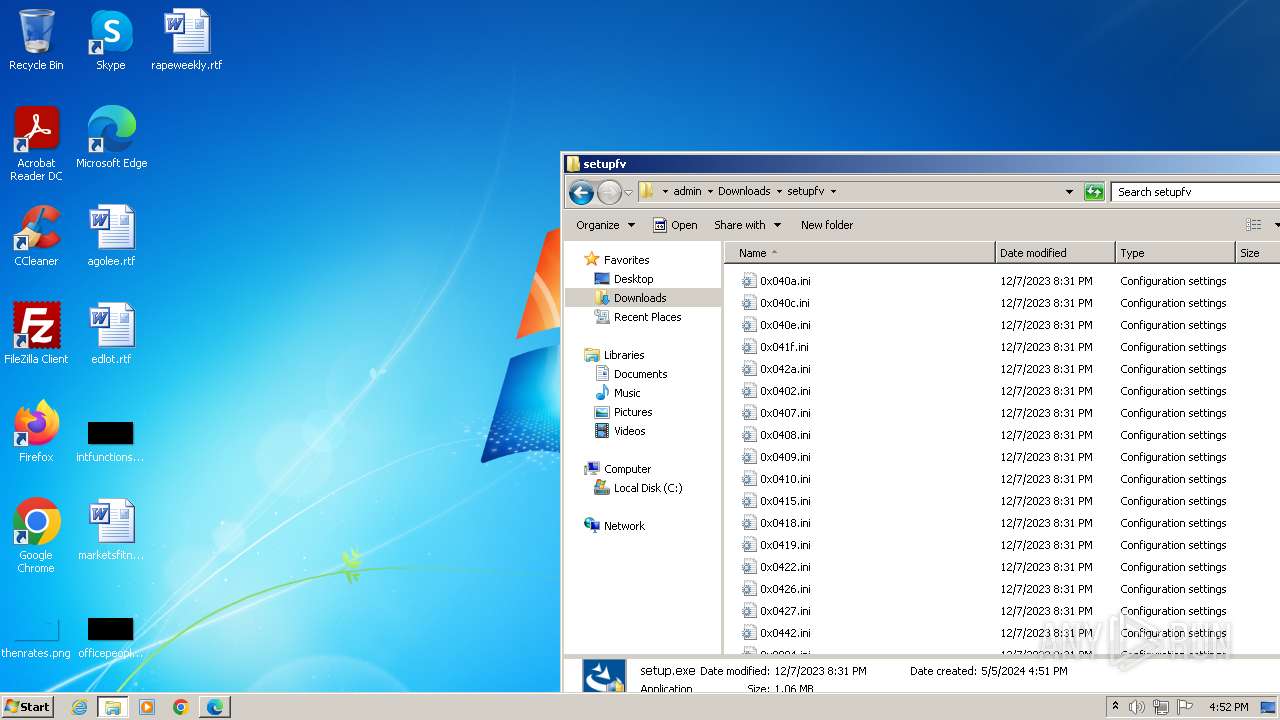Select Videos library in navigation pane
The height and width of the screenshot is (720, 1280).
[x=620, y=431]
